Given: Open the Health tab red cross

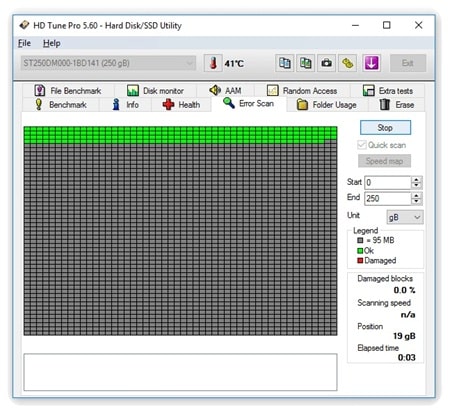Looking at the screenshot, I should coord(168,105).
